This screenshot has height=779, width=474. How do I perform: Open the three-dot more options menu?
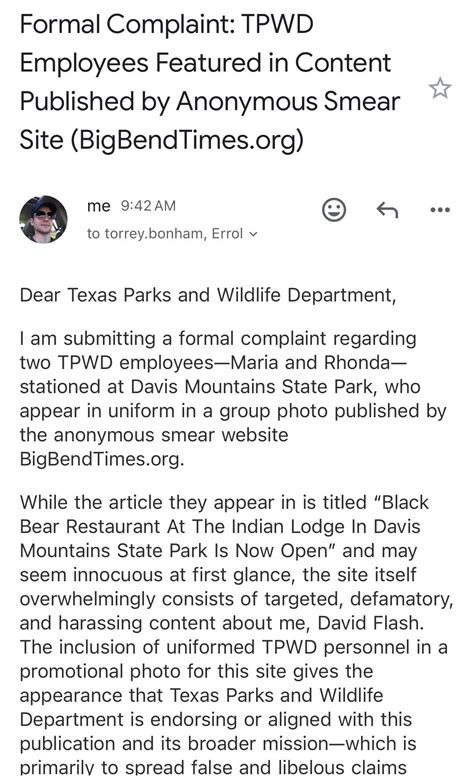tap(440, 210)
